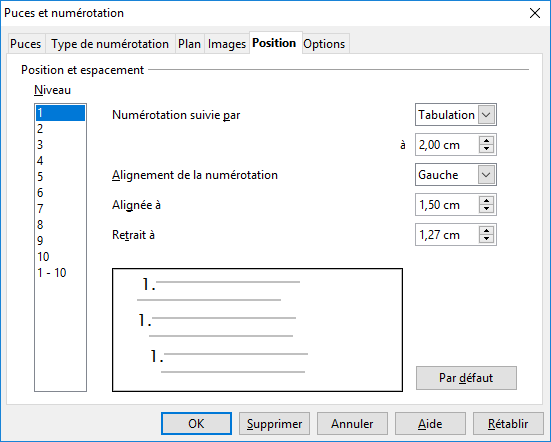The height and width of the screenshot is (442, 551).
Task: Select the 1 - 10 level entry
Action: coord(60,273)
